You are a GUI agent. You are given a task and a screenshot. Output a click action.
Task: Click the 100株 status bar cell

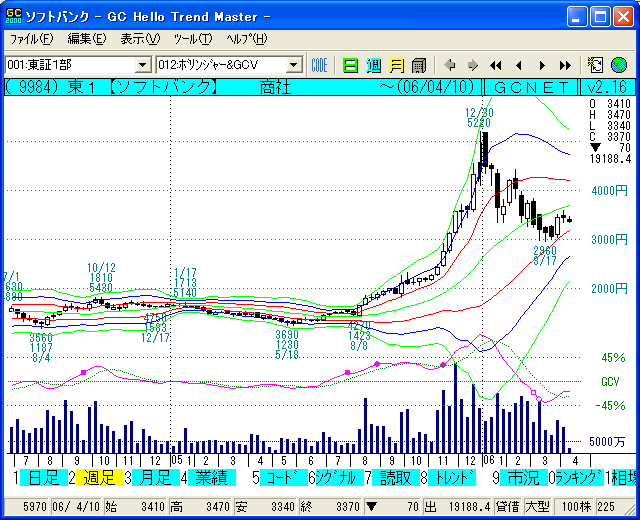click(x=576, y=507)
